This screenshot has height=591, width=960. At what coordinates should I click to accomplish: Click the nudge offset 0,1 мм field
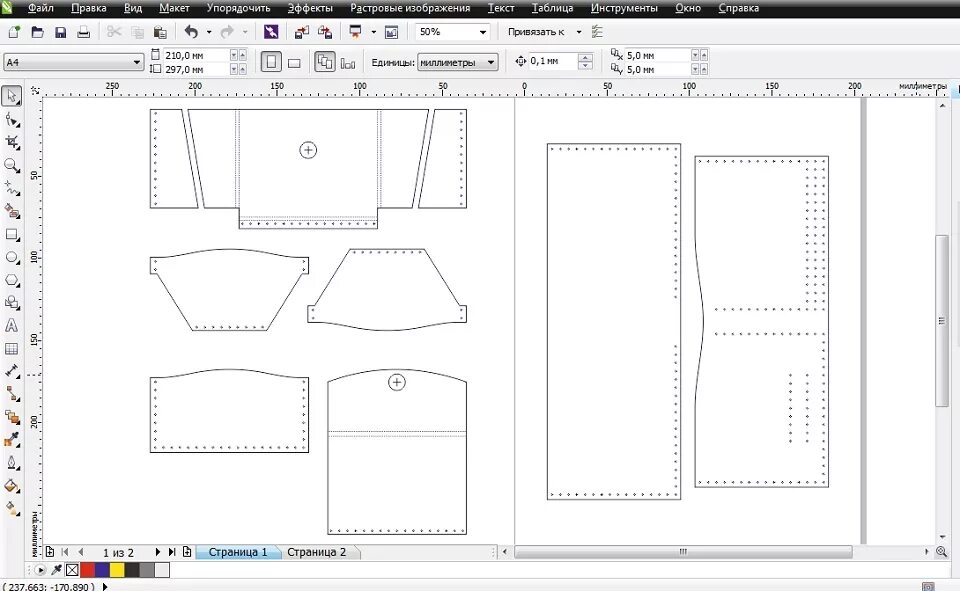552,61
